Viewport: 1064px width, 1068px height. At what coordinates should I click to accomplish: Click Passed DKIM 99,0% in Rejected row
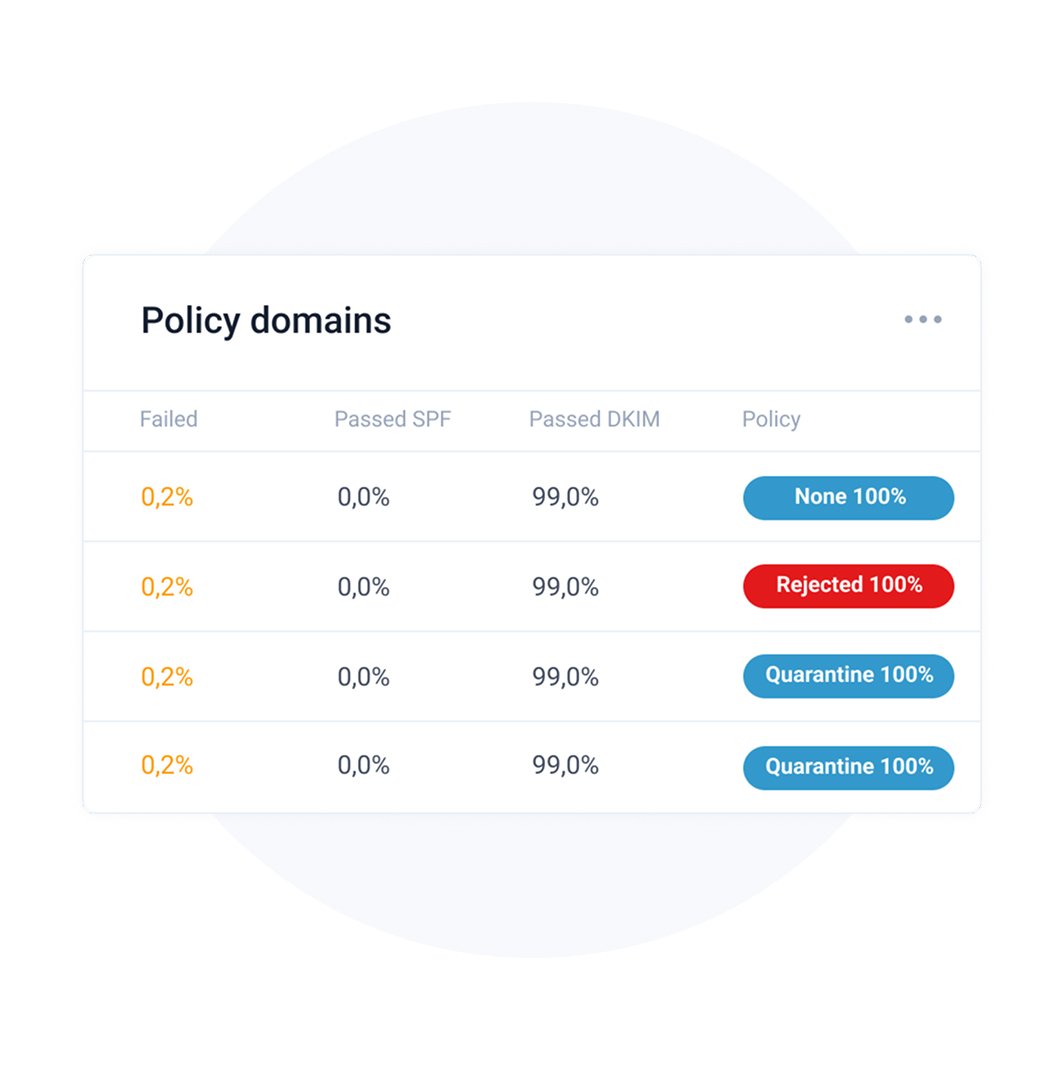coord(565,587)
